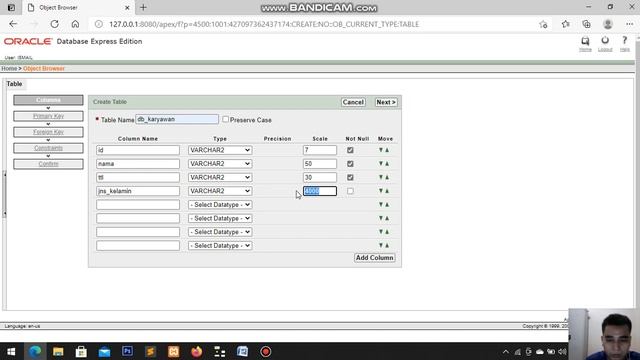Open Type dropdown for nama column
The height and width of the screenshot is (360, 640).
coord(220,164)
